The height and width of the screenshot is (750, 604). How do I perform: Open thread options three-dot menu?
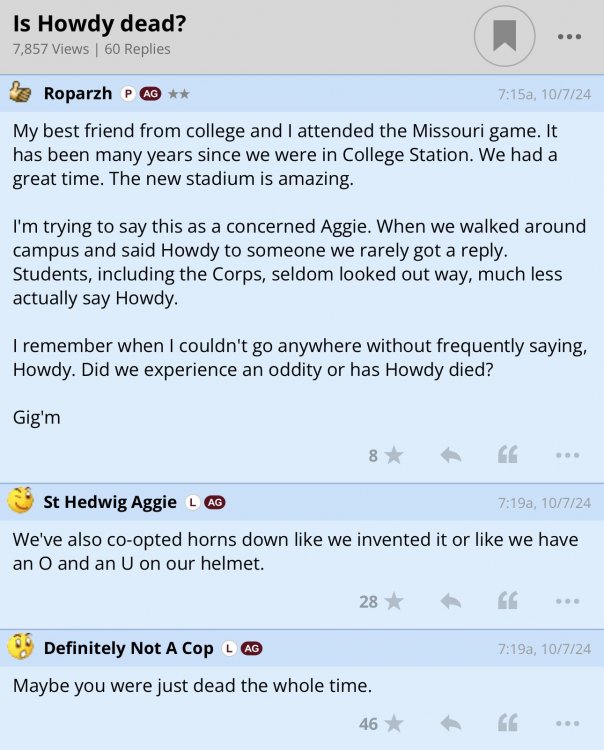pos(569,37)
